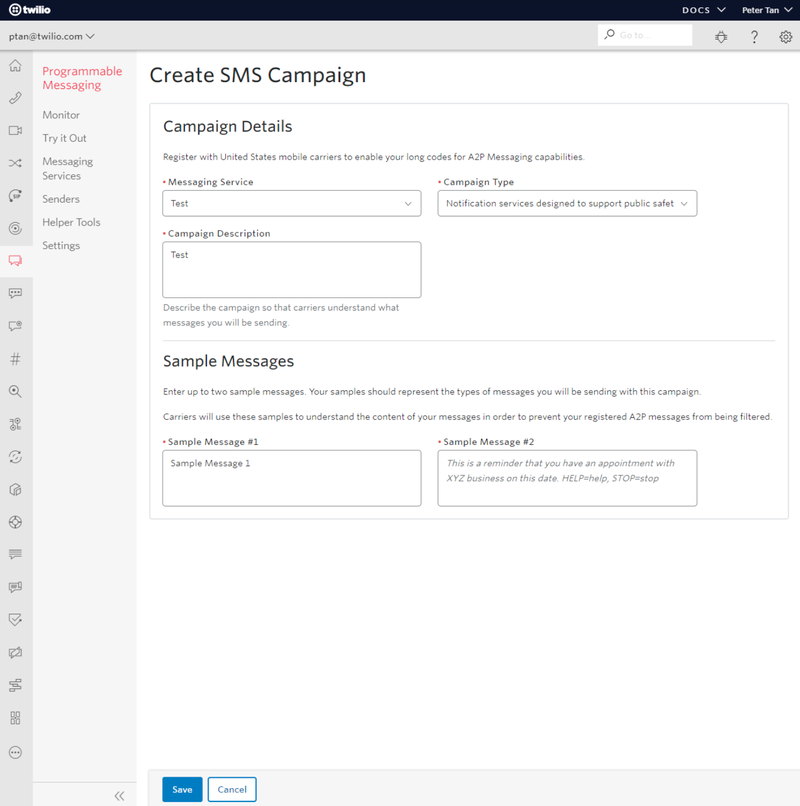Click the four-squares grid icon in sidebar
800x806 pixels.
(15, 718)
